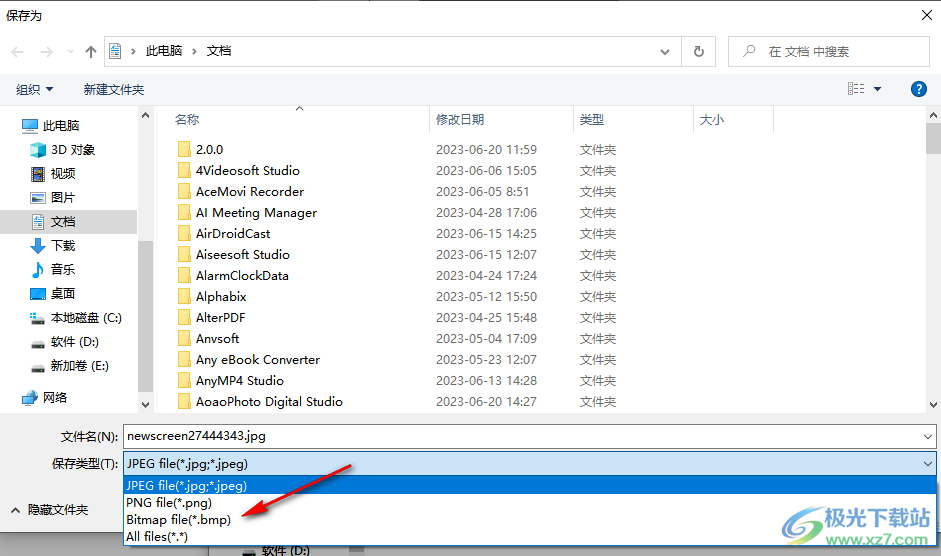941x556 pixels.
Task: Select the 2.0.0 folder icon
Action: coord(184,149)
